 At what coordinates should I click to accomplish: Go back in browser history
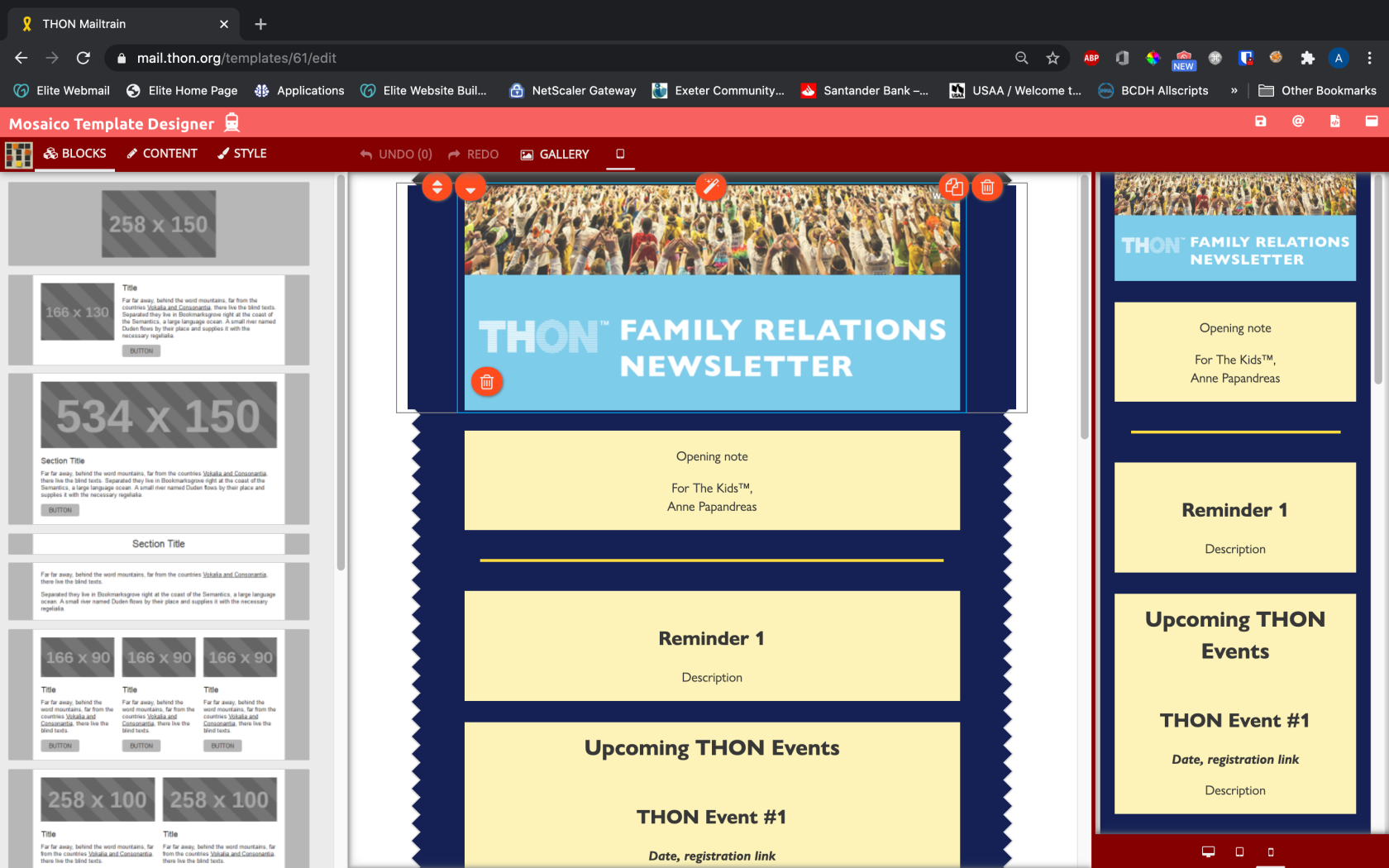click(x=21, y=58)
